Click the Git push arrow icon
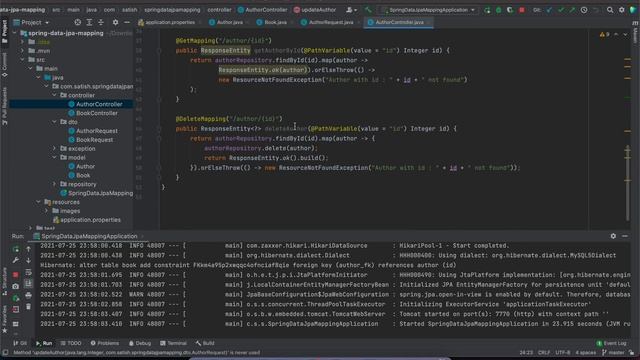Screen dimensions: 640x360 pos(572,10)
